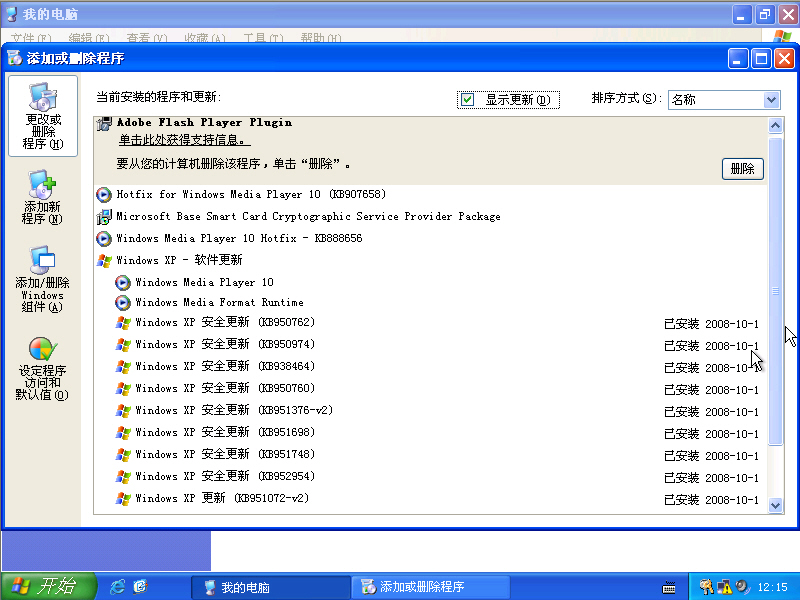The width and height of the screenshot is (800, 600).
Task: Click the icon of update KB952954
Action: coord(122,476)
